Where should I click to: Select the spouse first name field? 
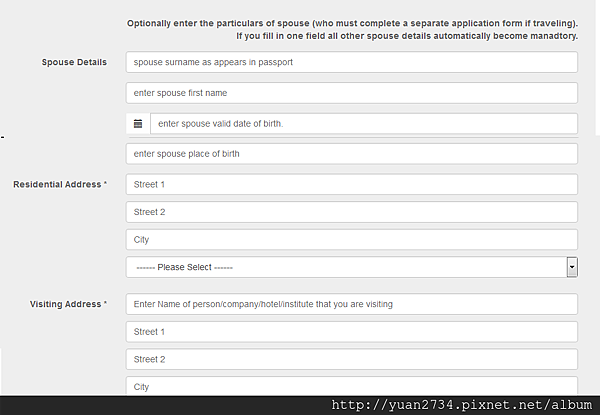[352, 93]
